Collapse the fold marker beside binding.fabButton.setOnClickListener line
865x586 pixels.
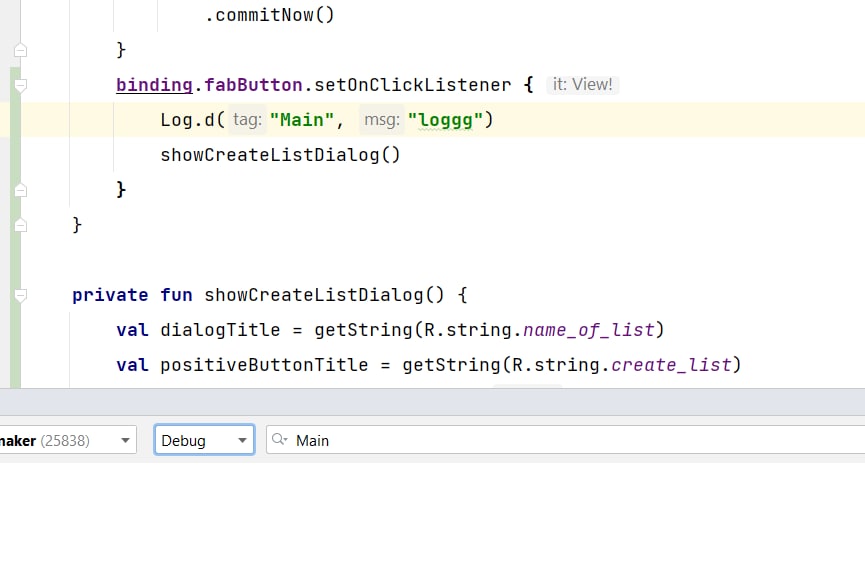[20, 85]
